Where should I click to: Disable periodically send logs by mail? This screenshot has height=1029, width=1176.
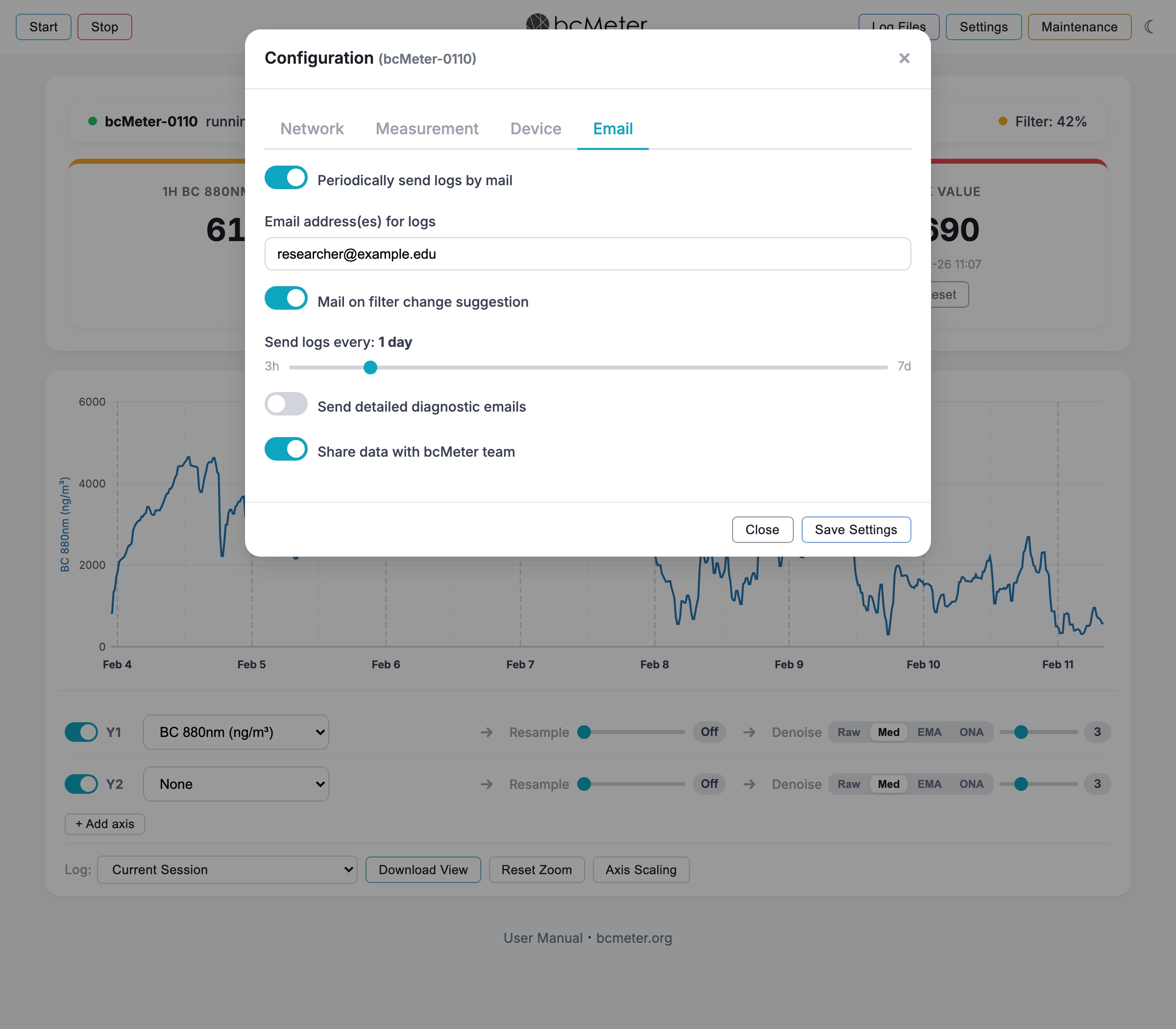(286, 178)
